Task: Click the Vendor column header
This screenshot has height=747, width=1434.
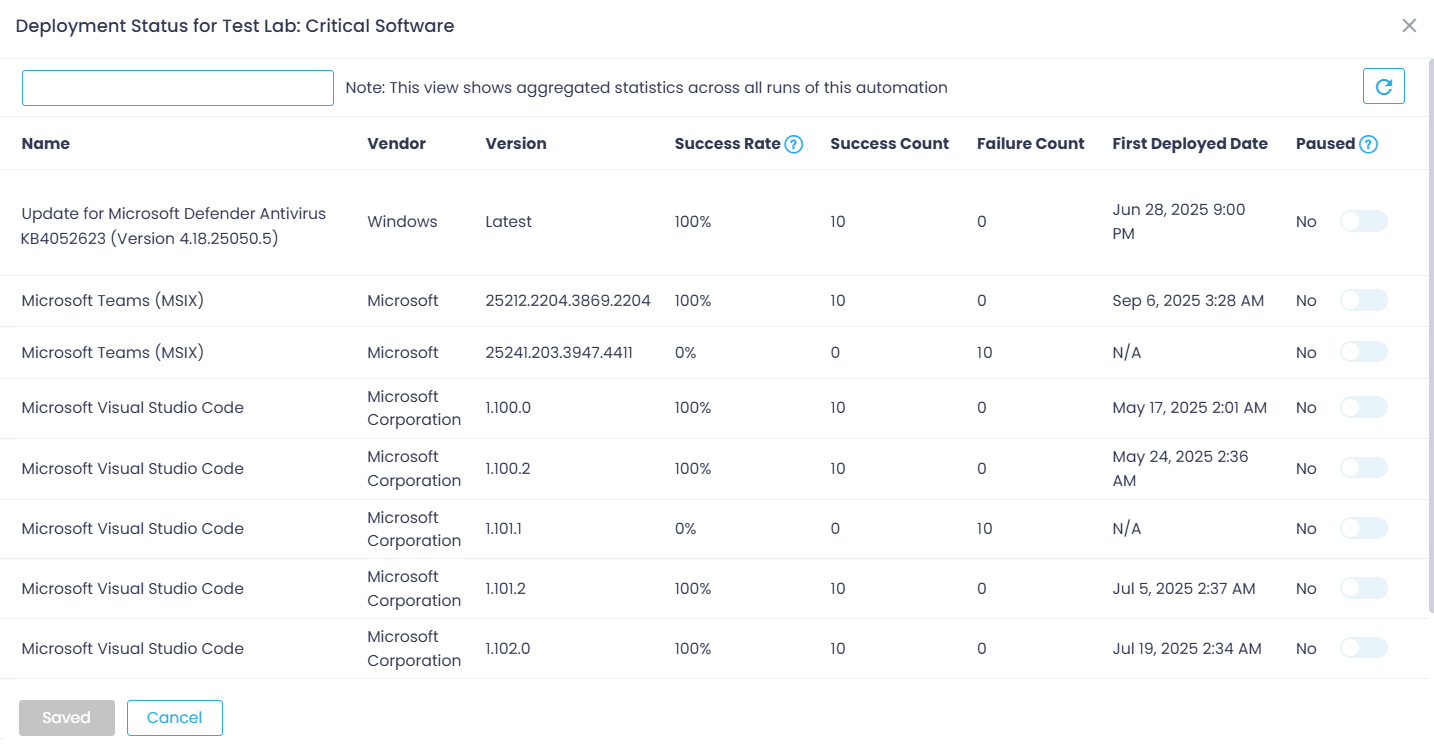Action: 396,143
